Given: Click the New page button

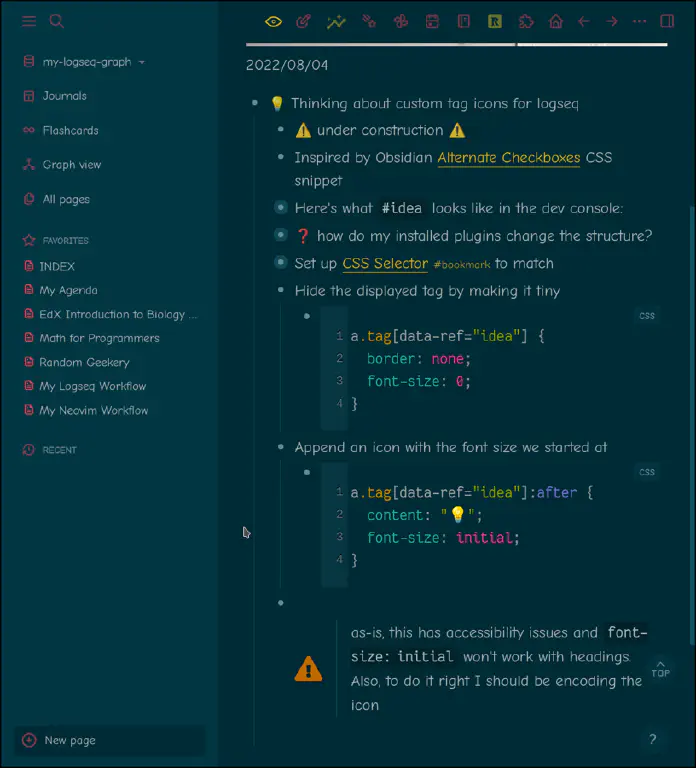Looking at the screenshot, I should click(70, 741).
